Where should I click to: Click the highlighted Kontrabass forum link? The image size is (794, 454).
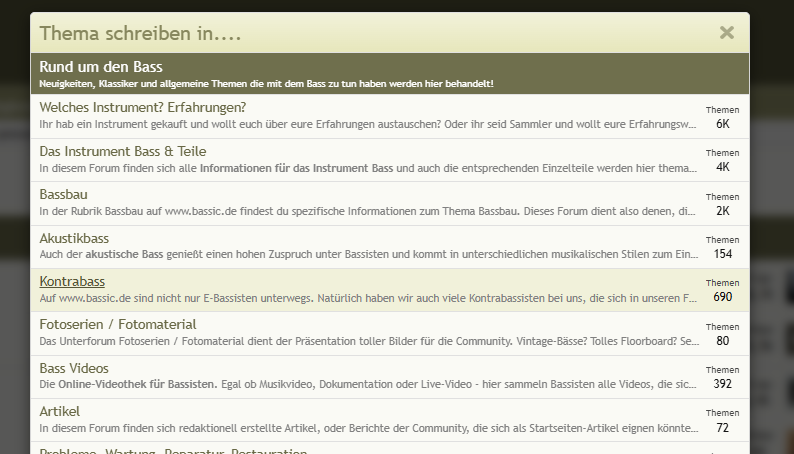coord(72,282)
